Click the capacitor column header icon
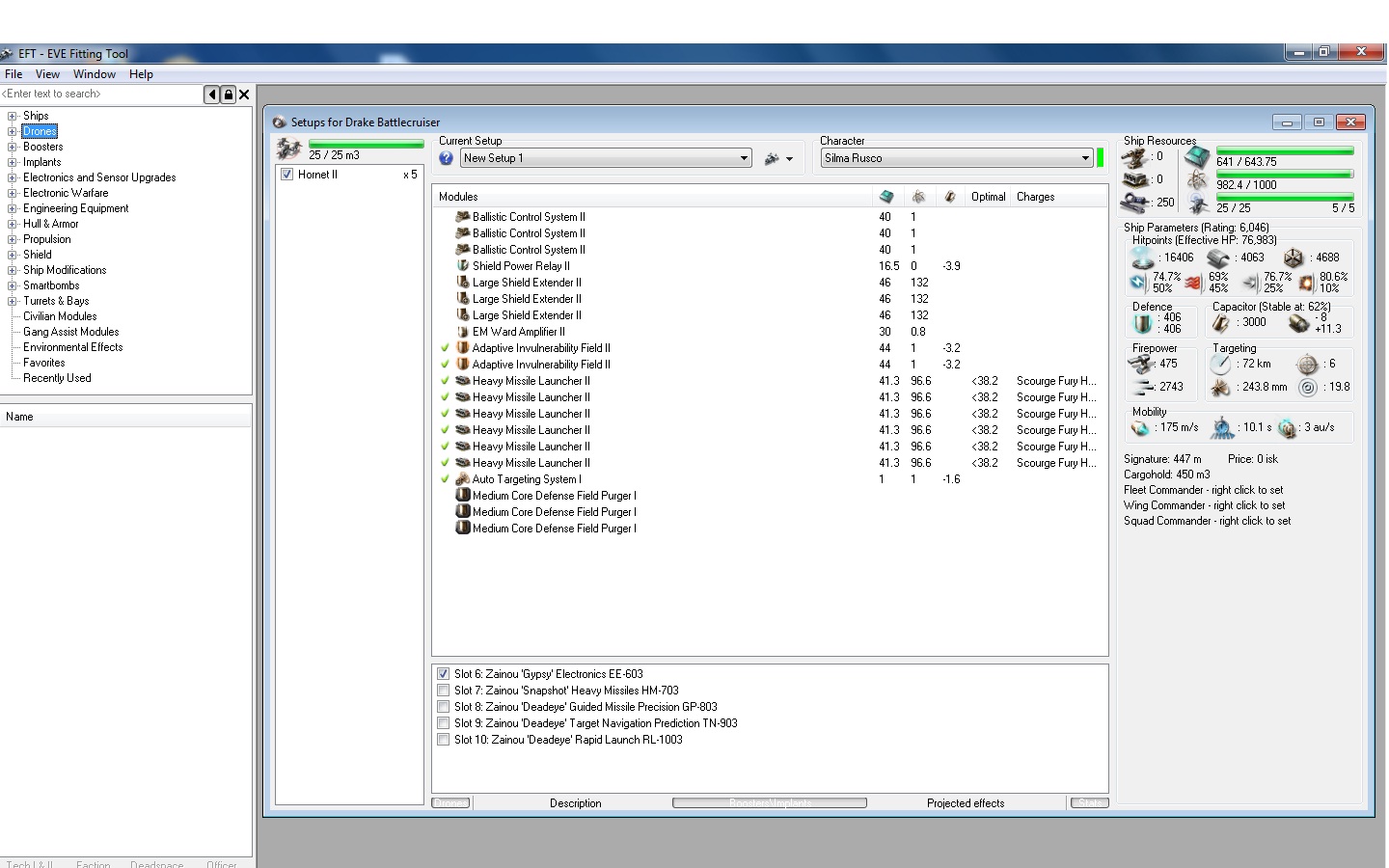This screenshot has width=1389, height=868. click(950, 197)
